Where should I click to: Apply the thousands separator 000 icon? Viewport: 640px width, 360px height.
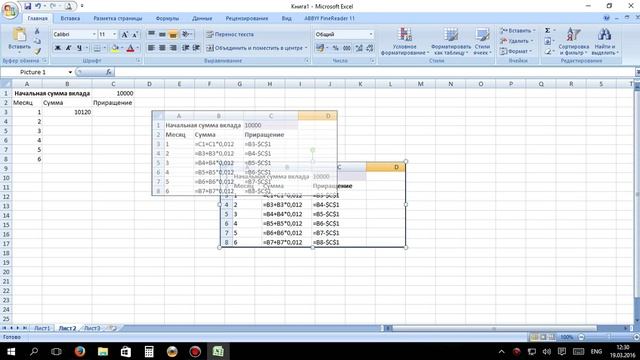pyautogui.click(x=347, y=48)
